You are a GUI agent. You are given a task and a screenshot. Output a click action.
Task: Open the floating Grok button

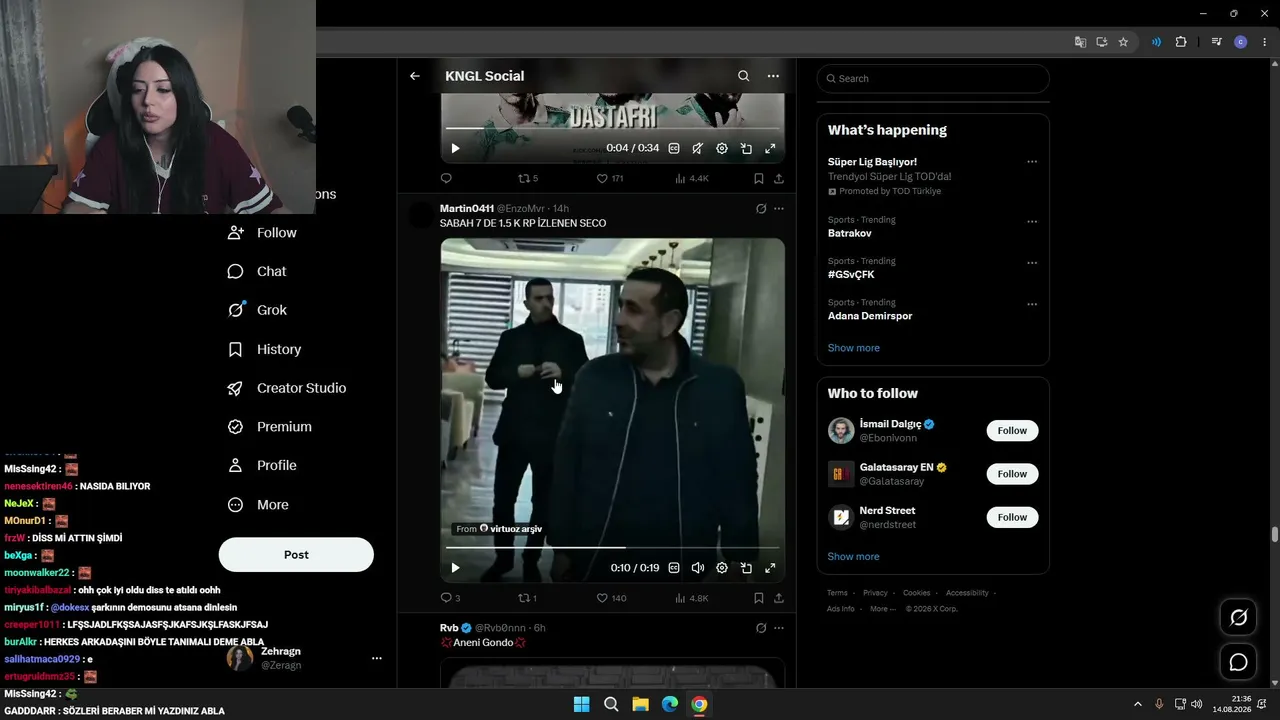[x=1238, y=618]
